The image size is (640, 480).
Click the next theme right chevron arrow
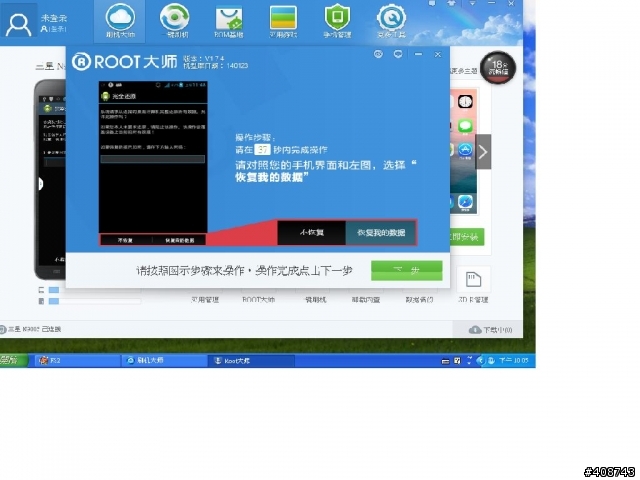tap(483, 152)
